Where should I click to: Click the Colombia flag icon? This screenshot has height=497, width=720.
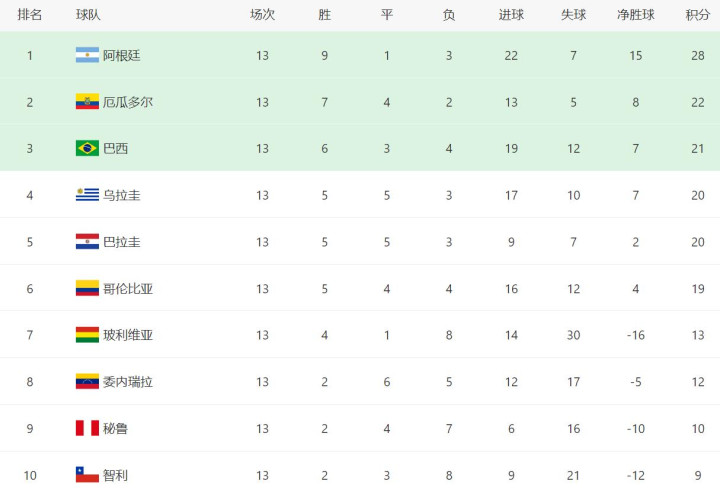pos(87,288)
